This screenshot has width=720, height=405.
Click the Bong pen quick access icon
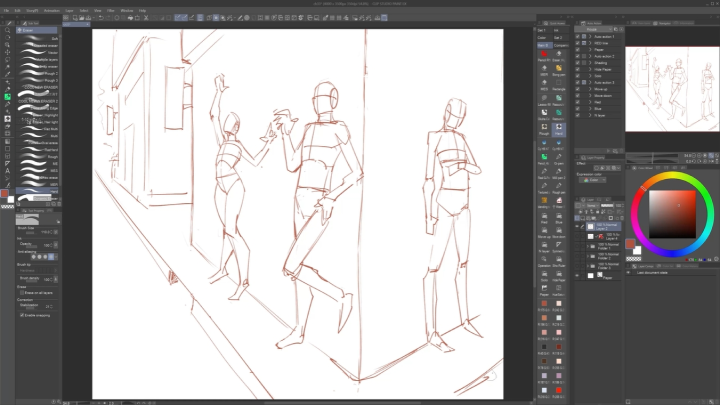click(559, 70)
